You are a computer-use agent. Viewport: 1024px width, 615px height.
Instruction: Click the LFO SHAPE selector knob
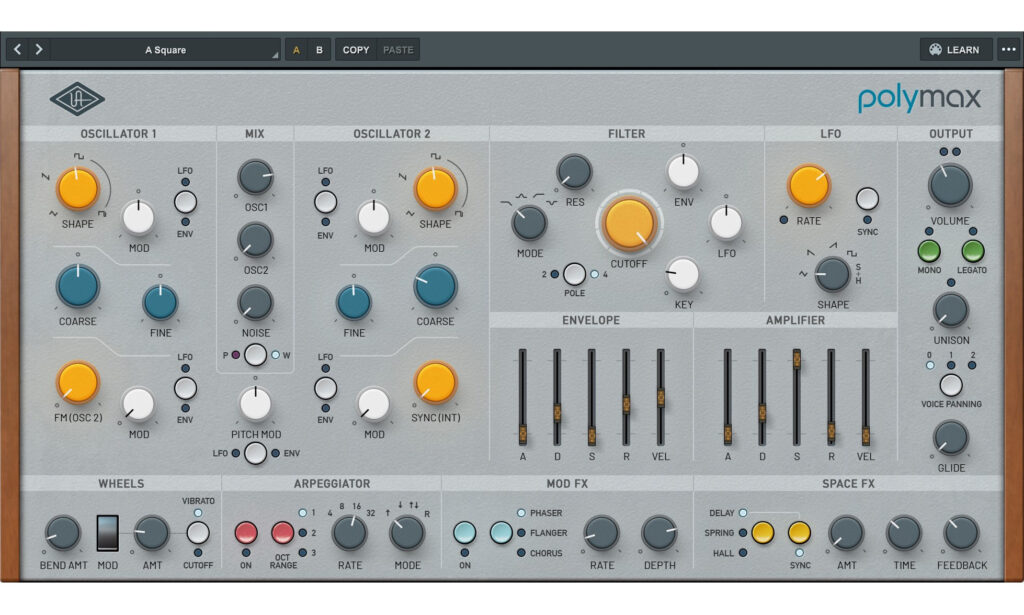click(831, 272)
